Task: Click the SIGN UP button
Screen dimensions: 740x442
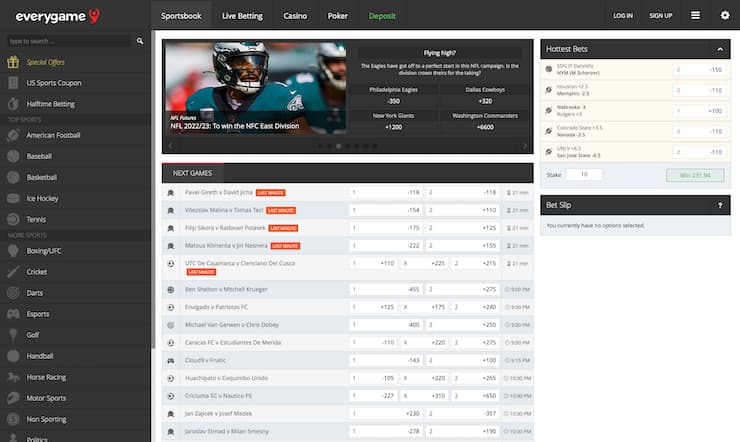Action: click(x=660, y=16)
